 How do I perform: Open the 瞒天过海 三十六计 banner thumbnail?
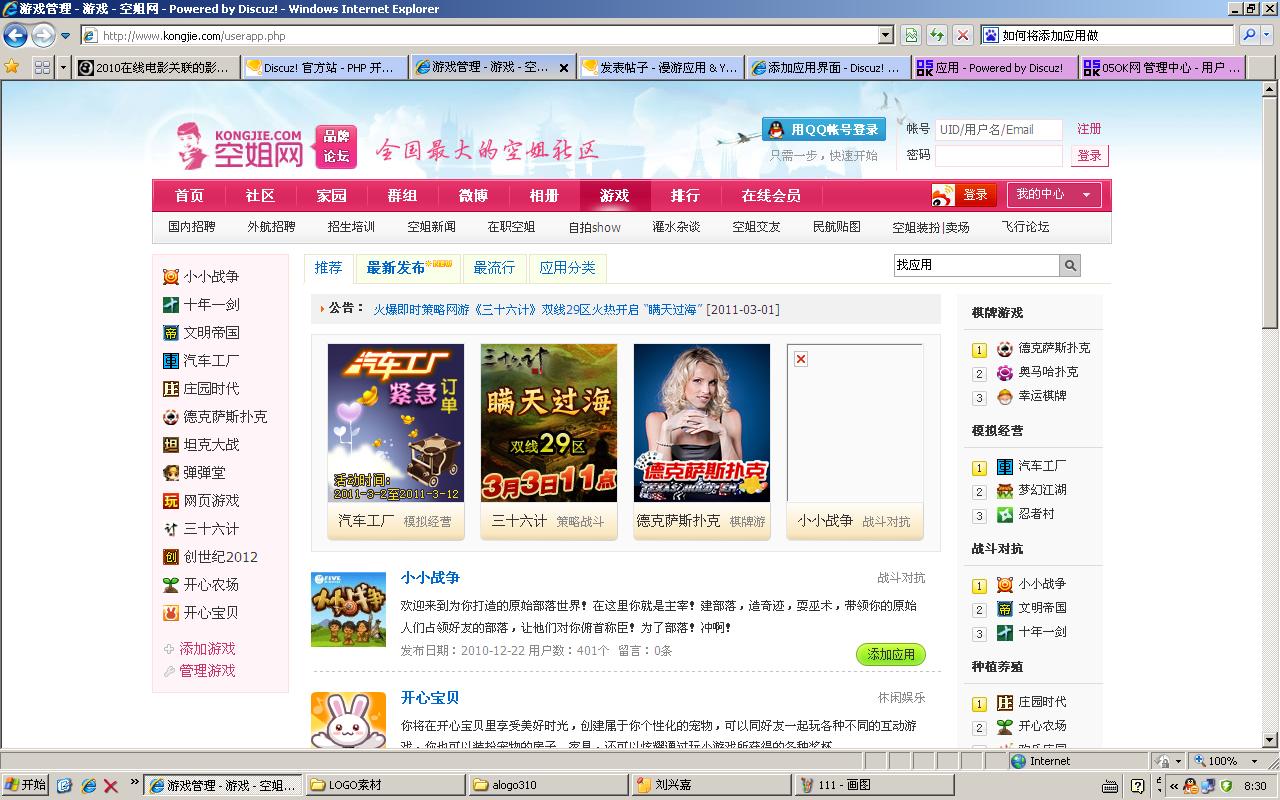549,423
